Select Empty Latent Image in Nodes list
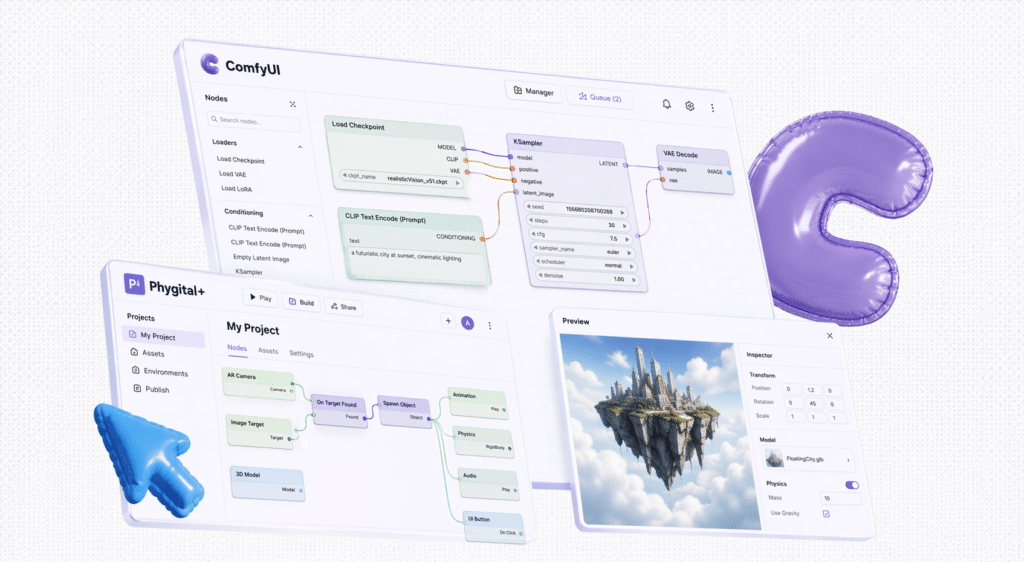1024x562 pixels. pyautogui.click(x=261, y=258)
